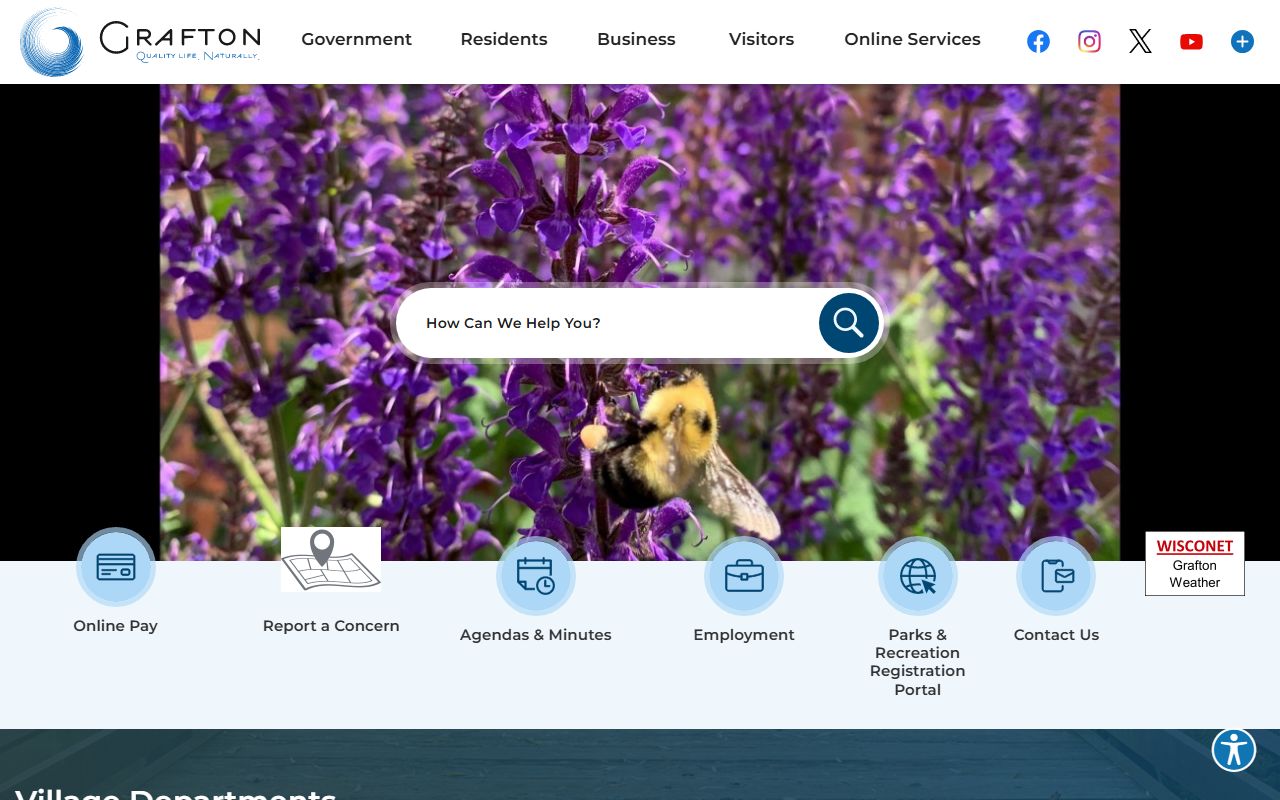1280x800 pixels.
Task: Click the X (Twitter) icon
Action: pyautogui.click(x=1140, y=41)
